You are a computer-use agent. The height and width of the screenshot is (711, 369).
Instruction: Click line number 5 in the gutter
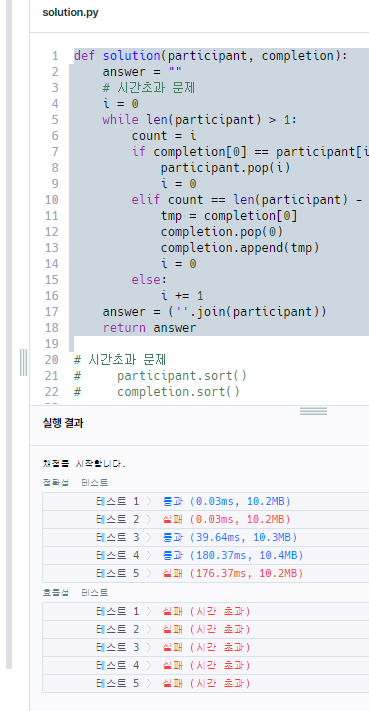55,120
